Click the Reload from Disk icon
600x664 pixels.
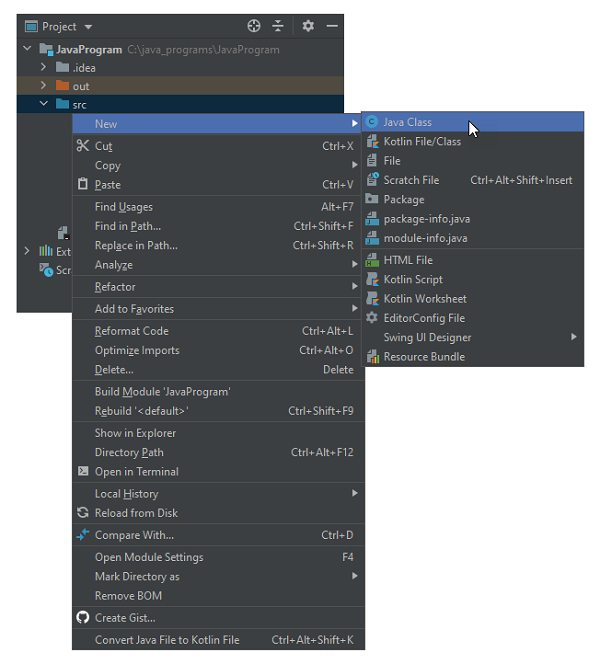click(83, 513)
